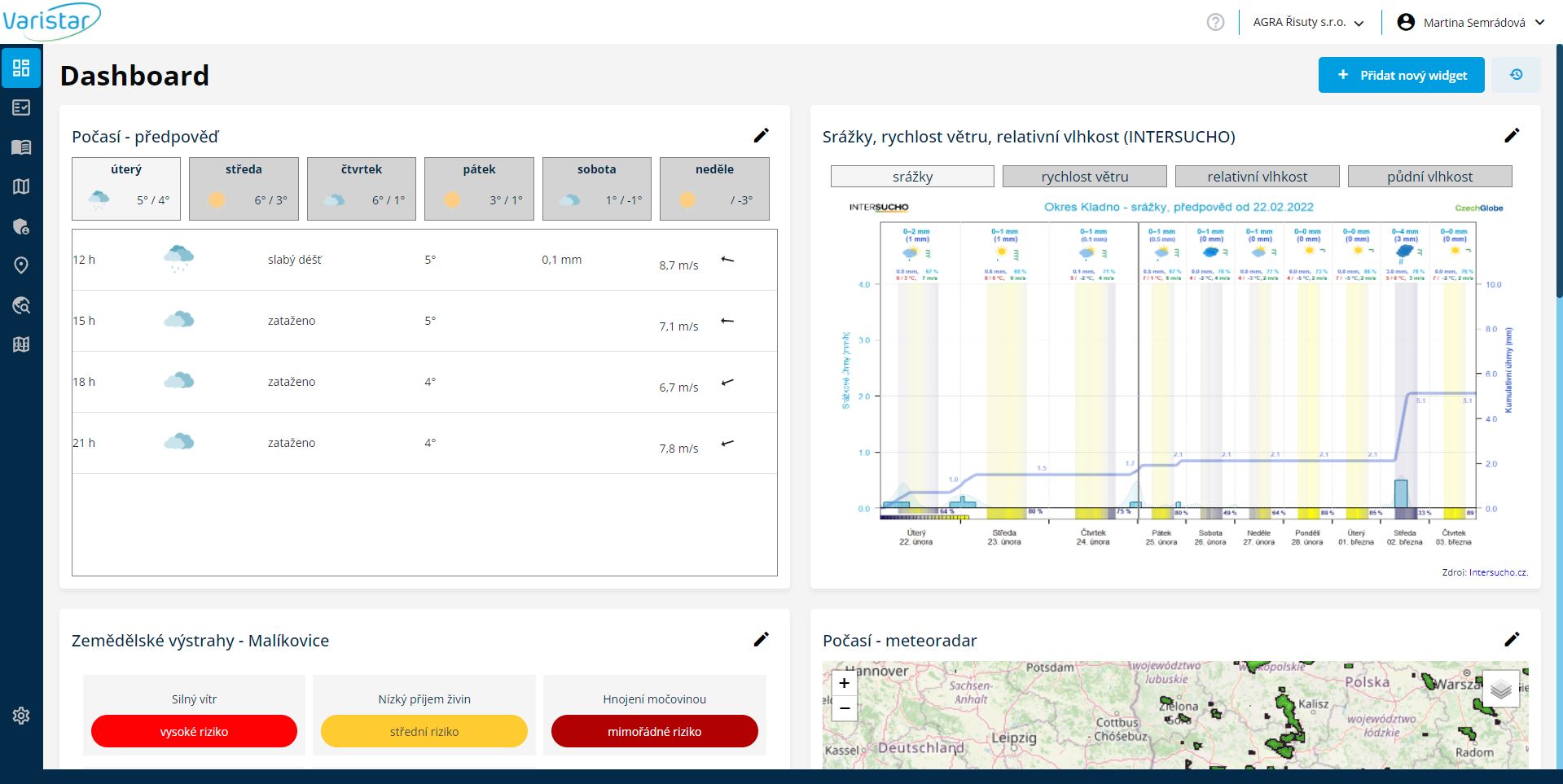Select the úterý forecast day
Viewport: 1563px width, 784px height.
pos(126,189)
